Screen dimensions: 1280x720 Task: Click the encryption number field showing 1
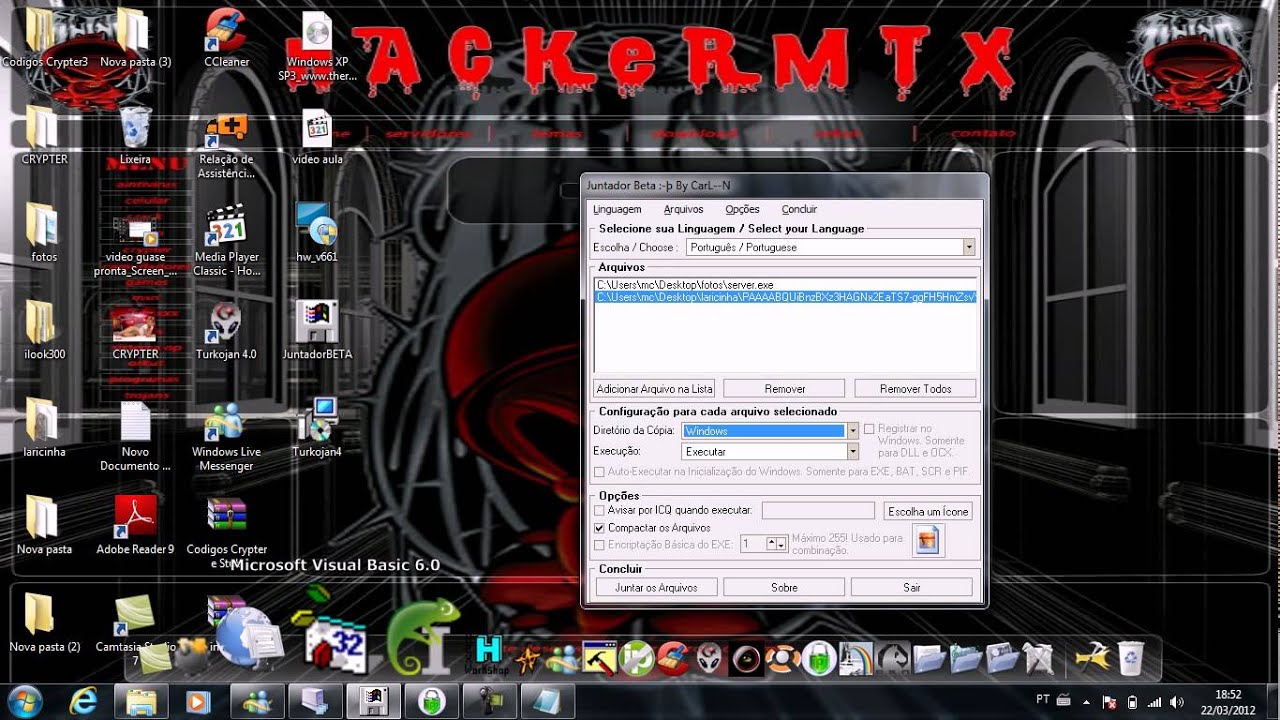[x=753, y=544]
